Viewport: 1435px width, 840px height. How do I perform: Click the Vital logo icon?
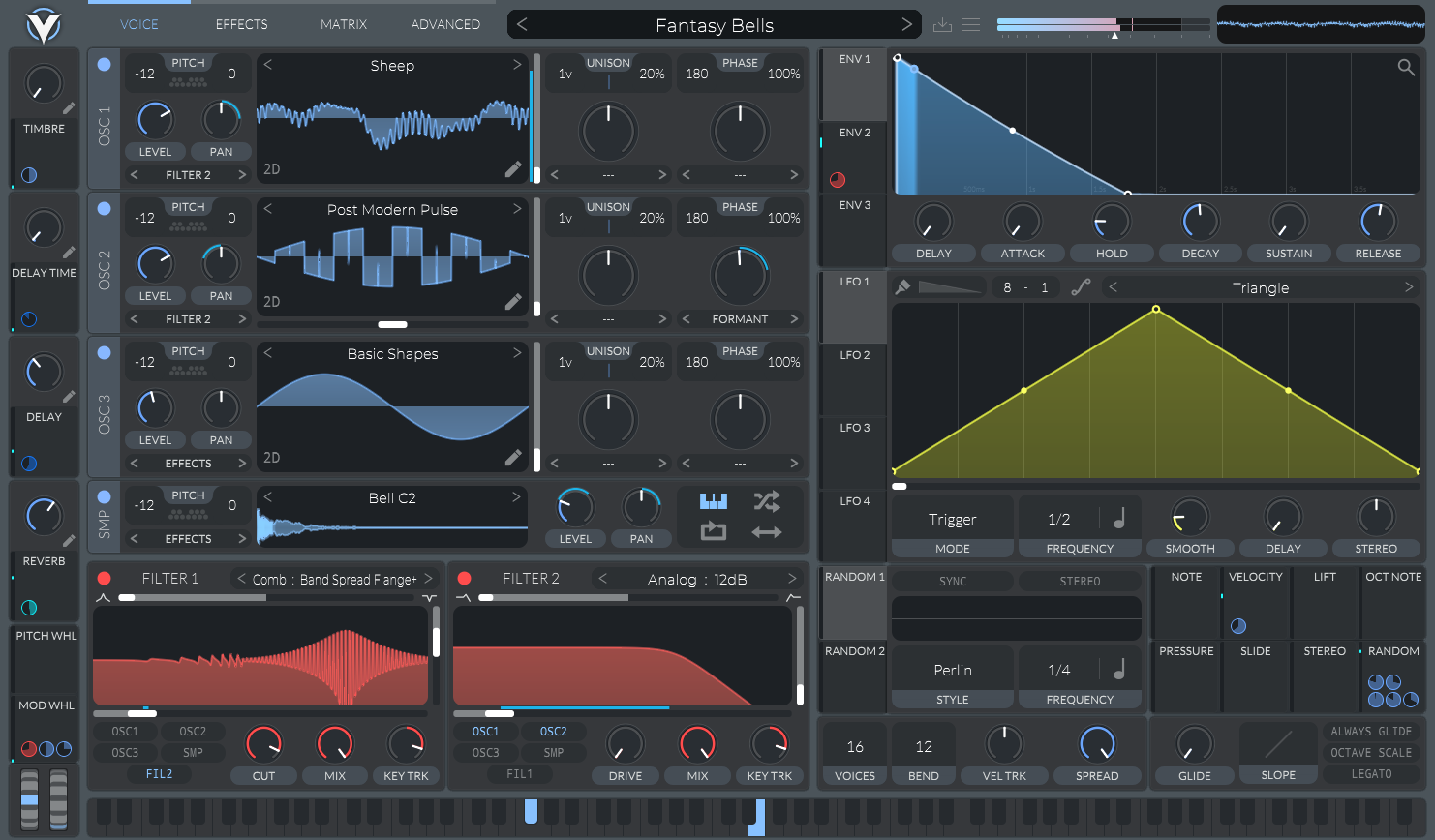pos(43,25)
